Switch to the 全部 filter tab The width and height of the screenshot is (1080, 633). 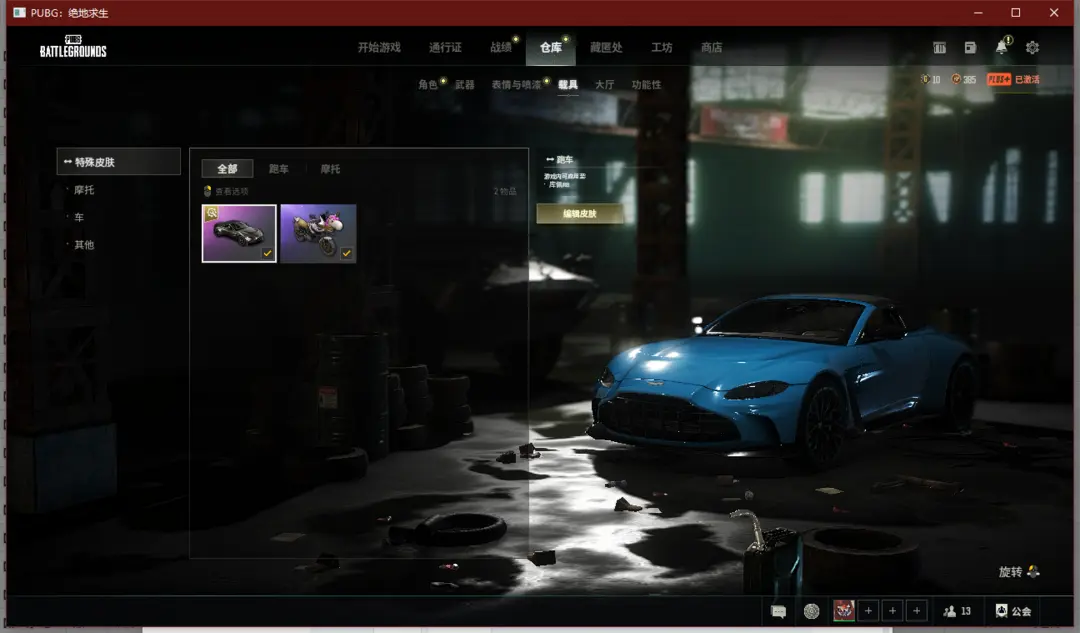click(227, 169)
